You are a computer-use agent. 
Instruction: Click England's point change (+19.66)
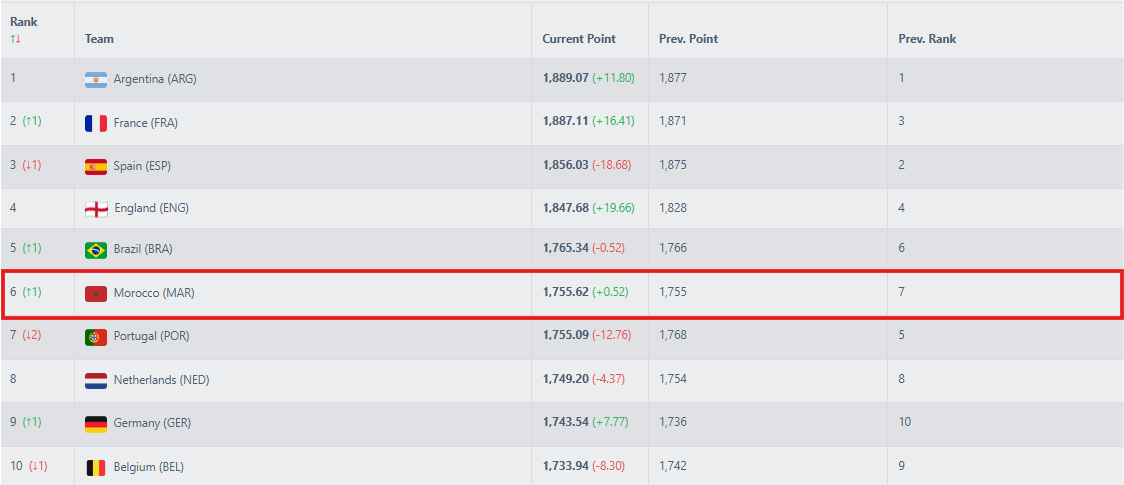click(x=613, y=208)
